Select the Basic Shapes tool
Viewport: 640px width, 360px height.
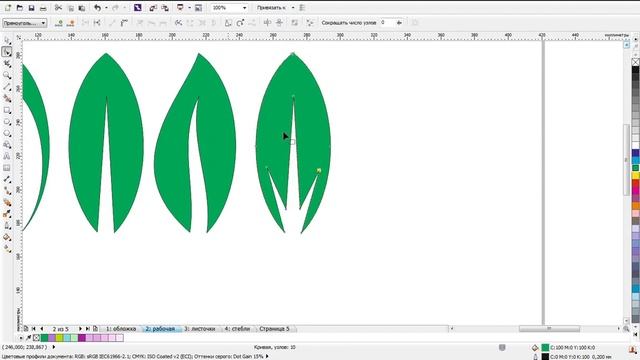pyautogui.click(x=7, y=144)
